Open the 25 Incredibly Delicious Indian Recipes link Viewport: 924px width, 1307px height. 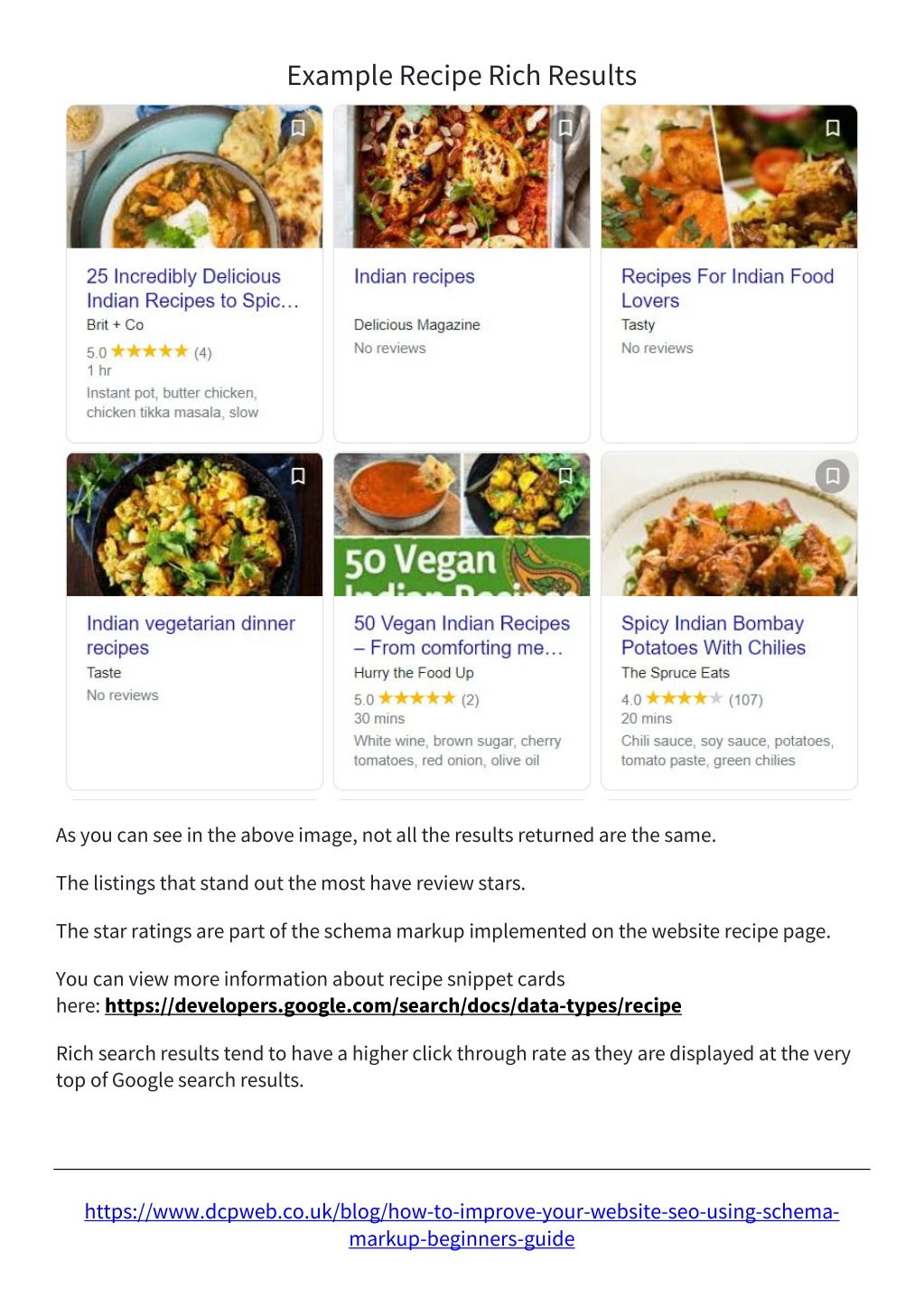pyautogui.click(x=192, y=288)
